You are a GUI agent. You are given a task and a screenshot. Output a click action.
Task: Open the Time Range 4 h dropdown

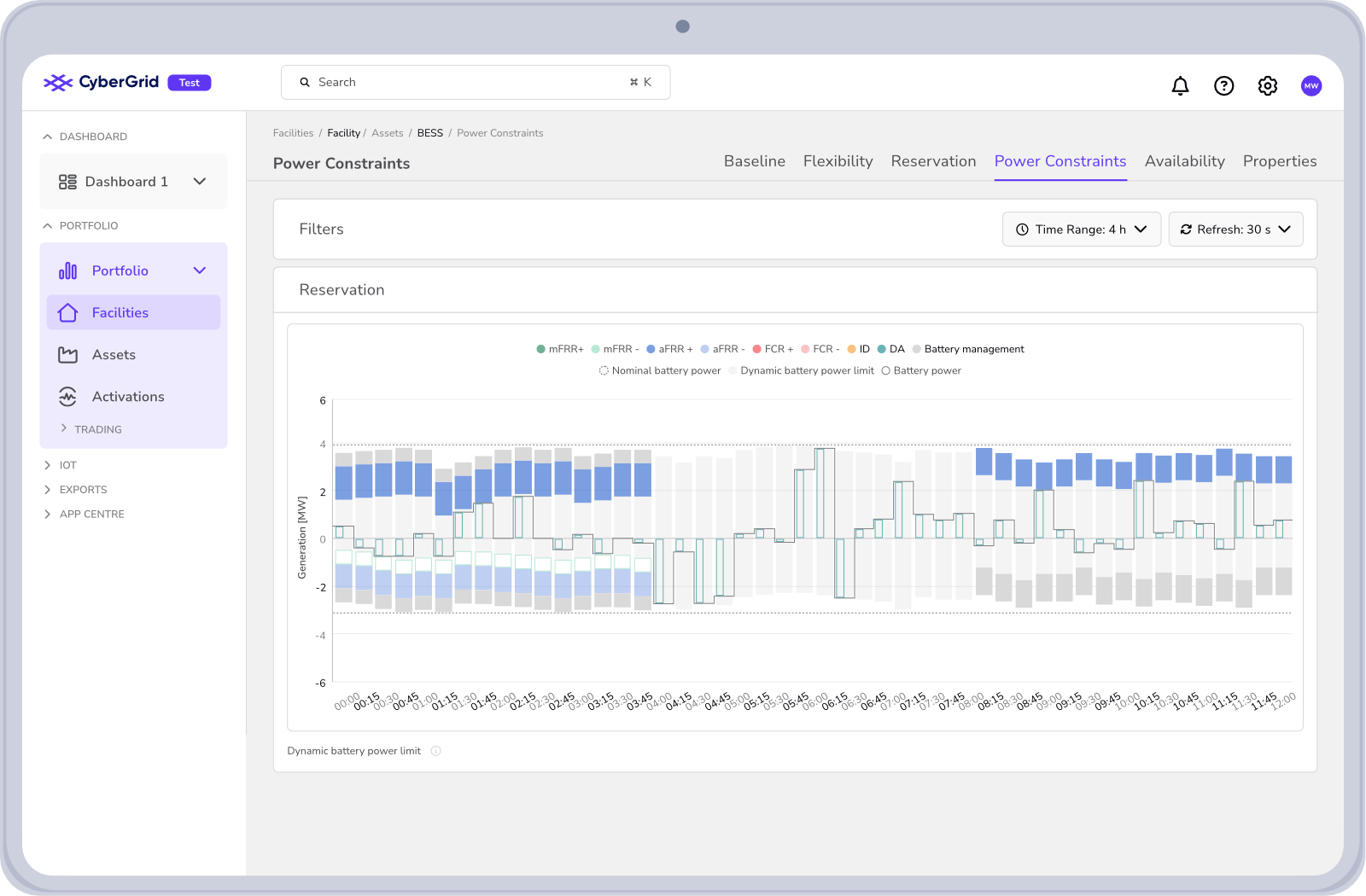pyautogui.click(x=1082, y=230)
